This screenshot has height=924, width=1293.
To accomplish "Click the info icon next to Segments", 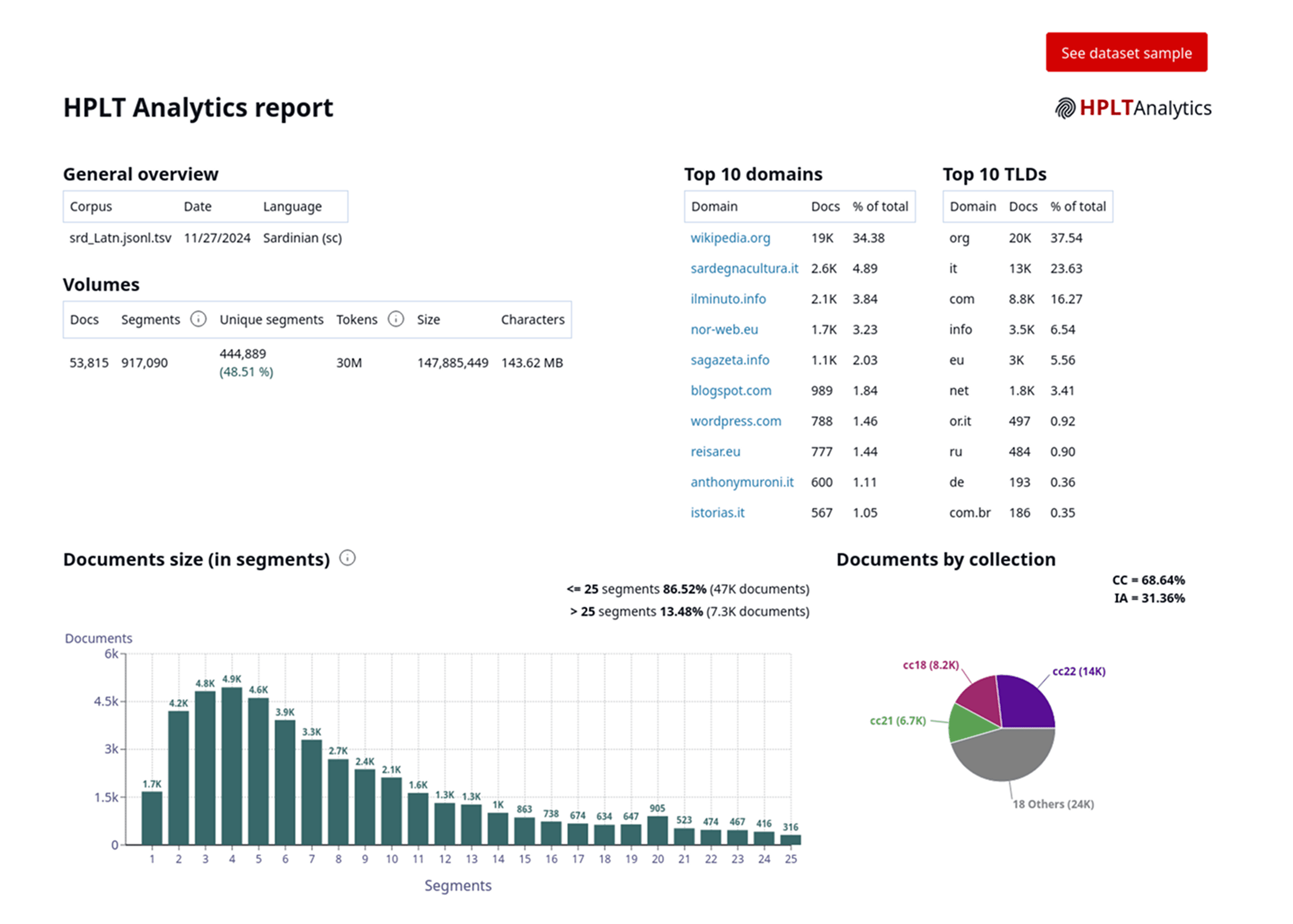I will click(x=198, y=319).
